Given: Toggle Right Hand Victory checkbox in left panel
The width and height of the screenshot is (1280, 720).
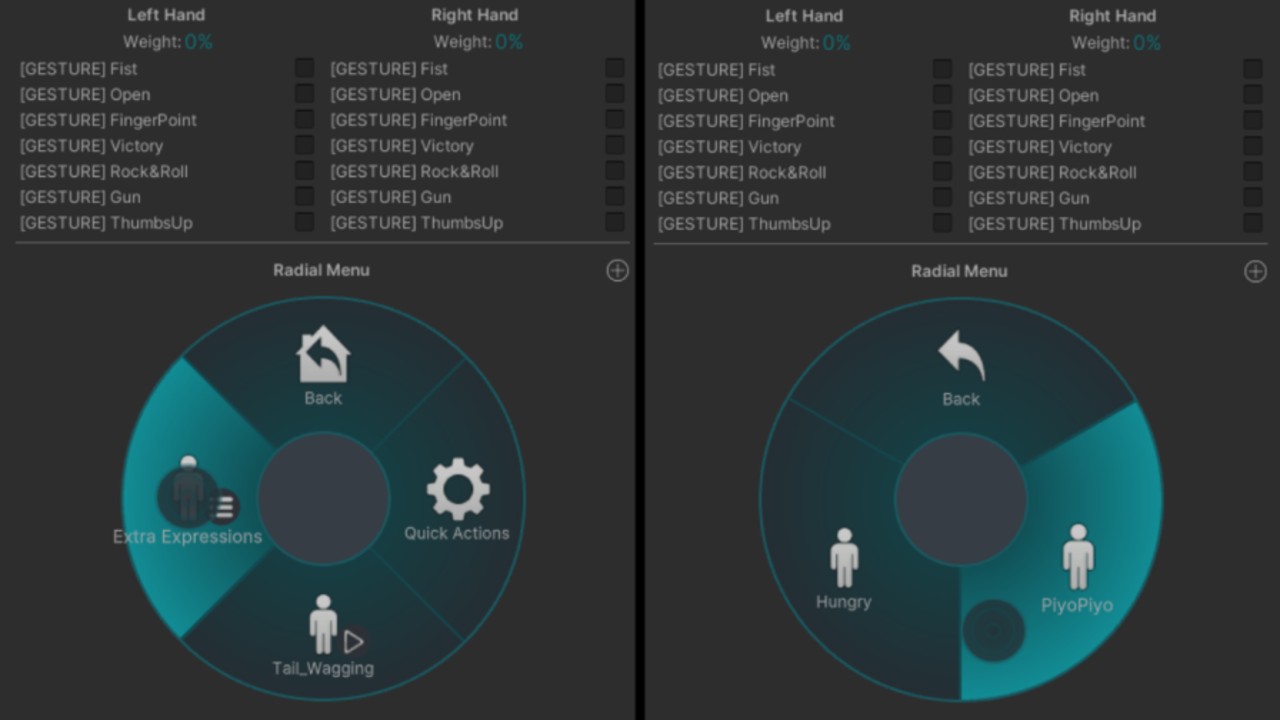Looking at the screenshot, I should (x=614, y=145).
